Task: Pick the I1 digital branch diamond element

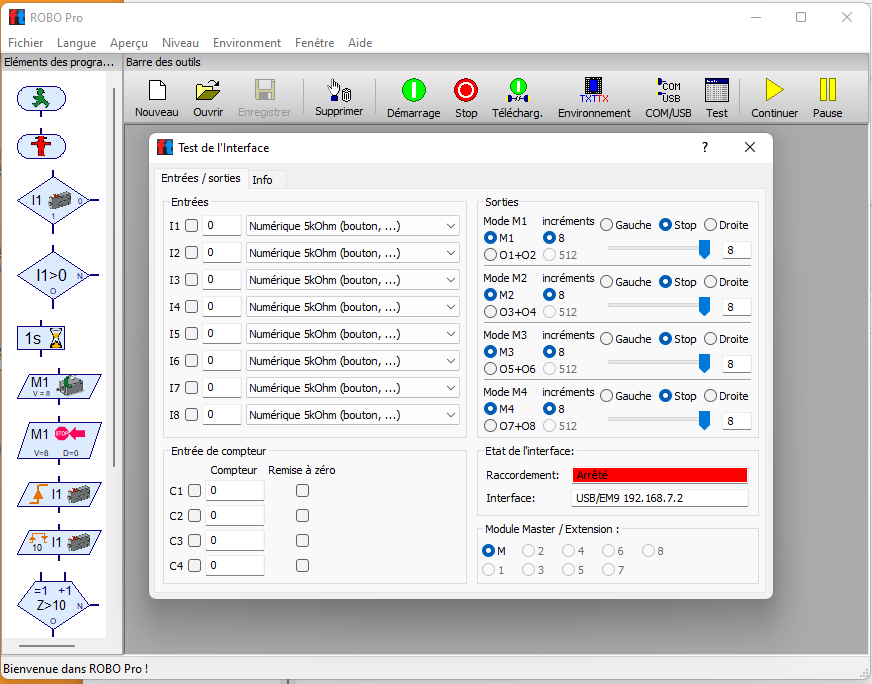Action: (x=53, y=200)
